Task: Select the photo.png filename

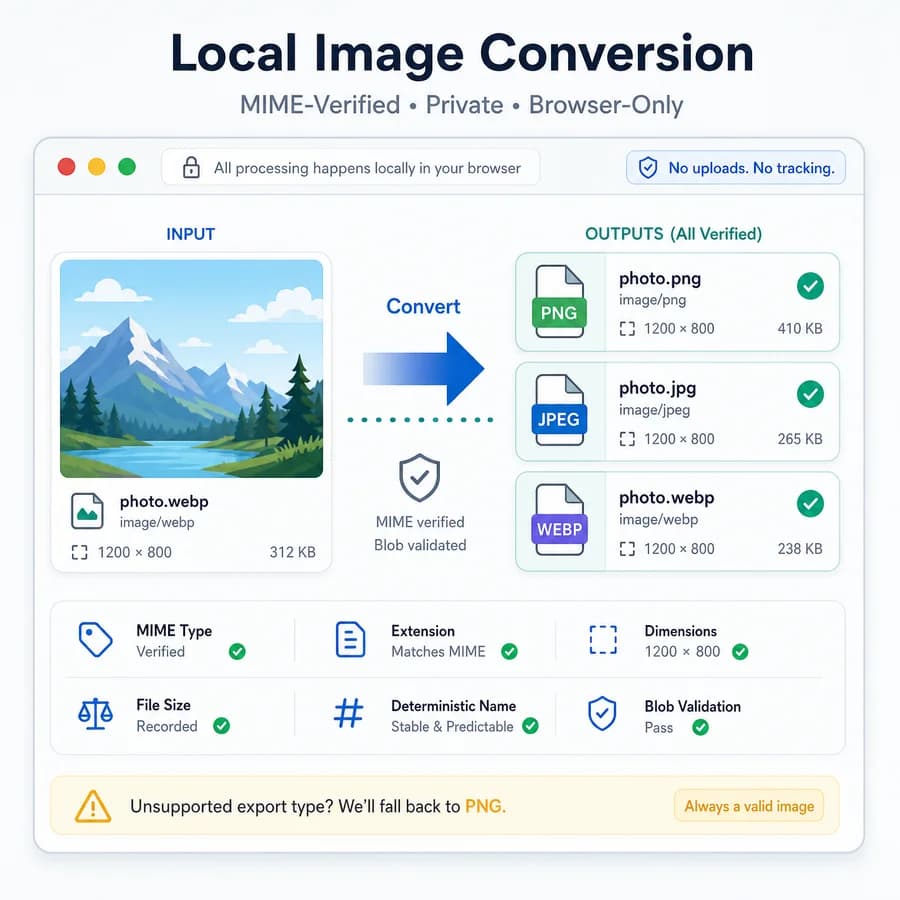Action: coord(660,279)
